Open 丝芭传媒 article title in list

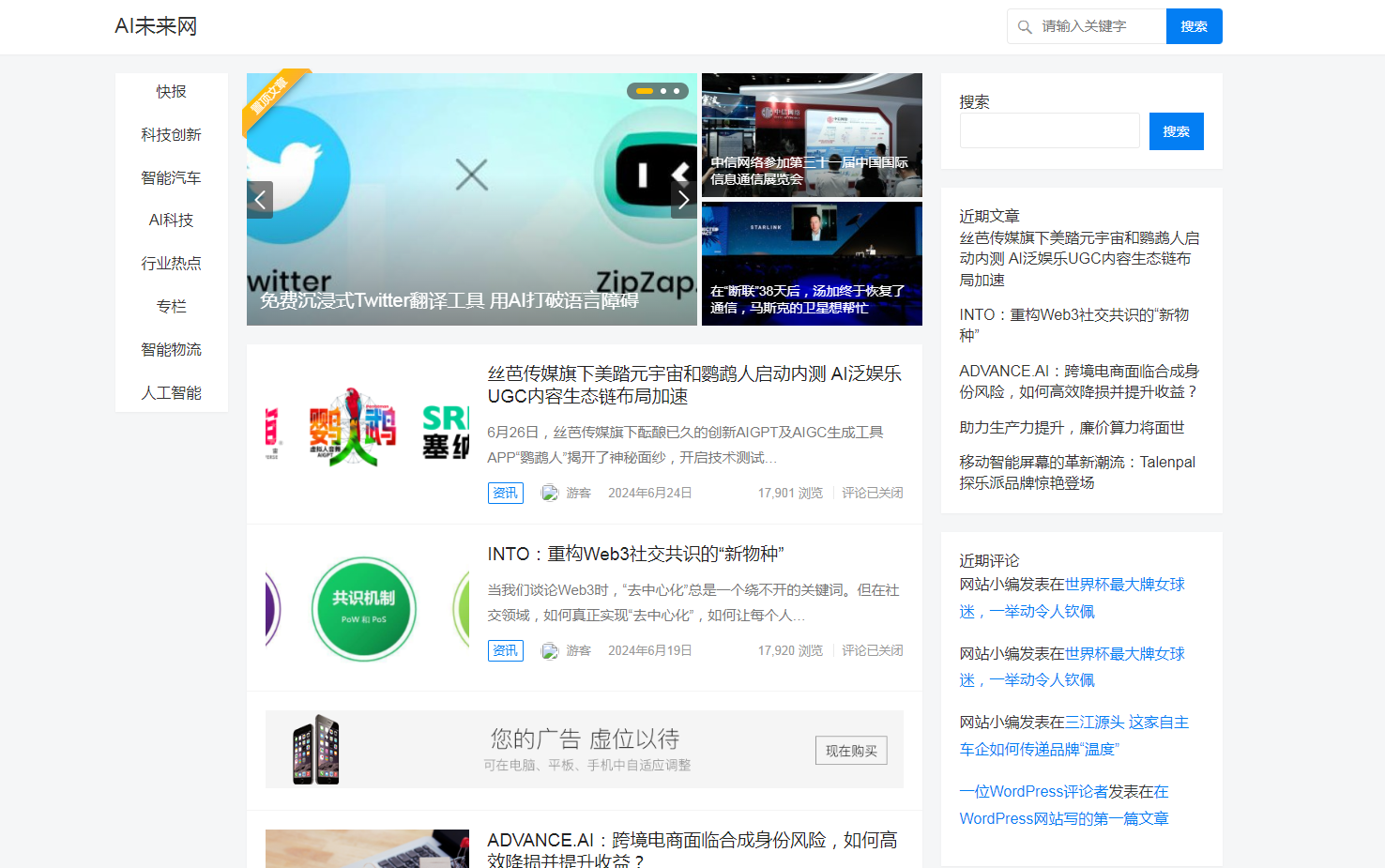[x=694, y=386]
